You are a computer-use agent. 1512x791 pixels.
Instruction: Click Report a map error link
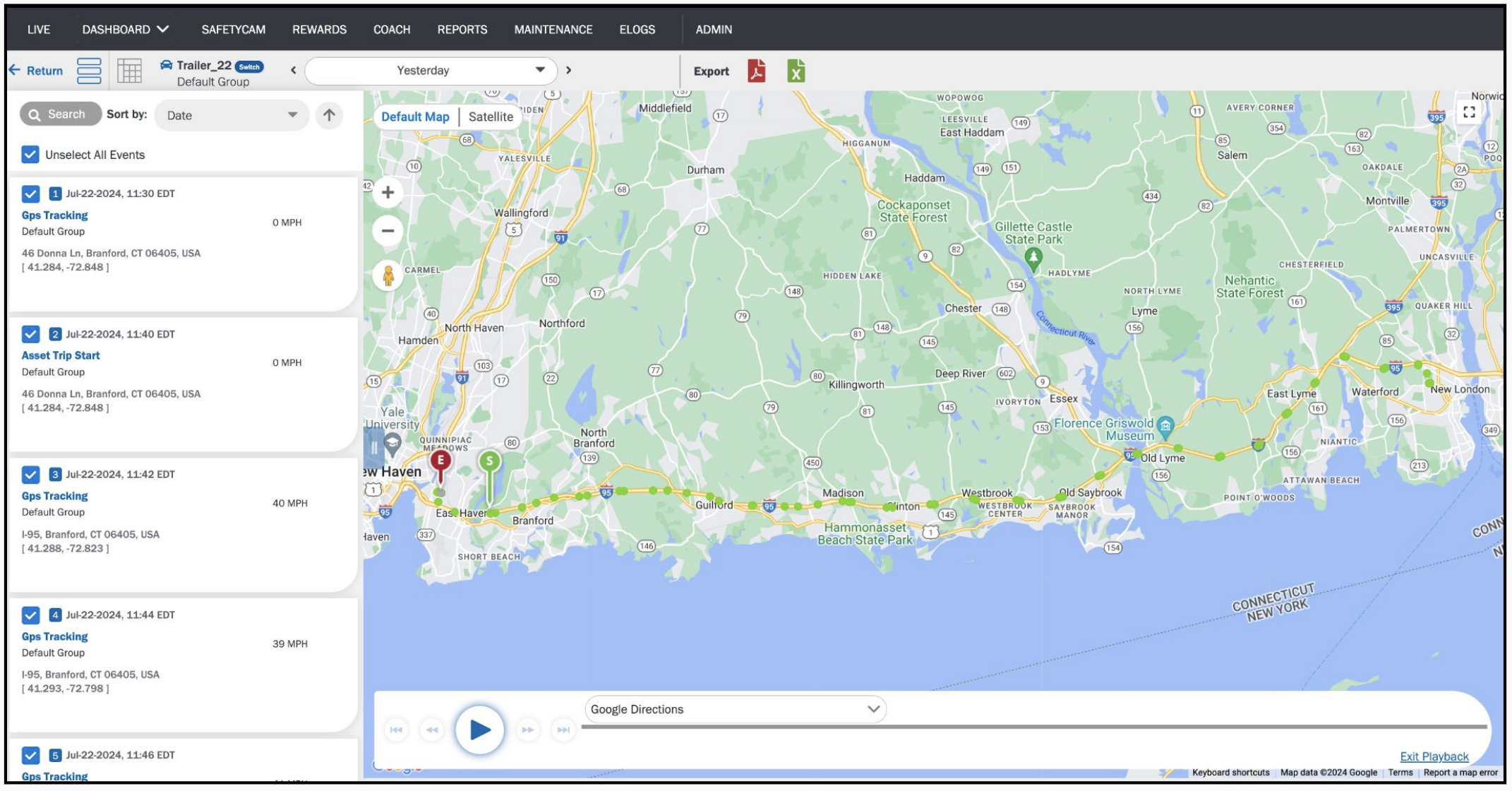click(x=1460, y=773)
